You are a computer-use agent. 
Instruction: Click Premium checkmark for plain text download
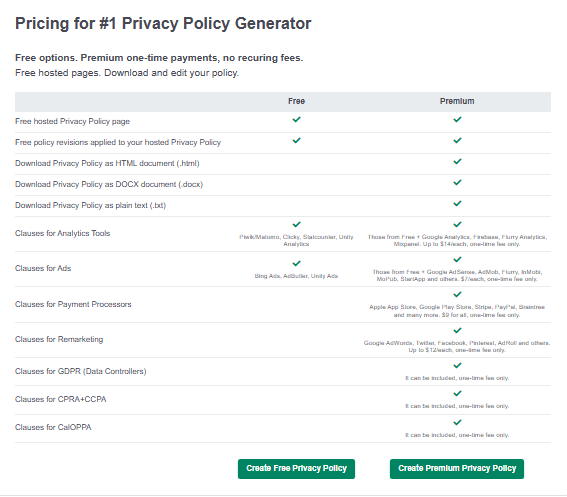pos(457,203)
